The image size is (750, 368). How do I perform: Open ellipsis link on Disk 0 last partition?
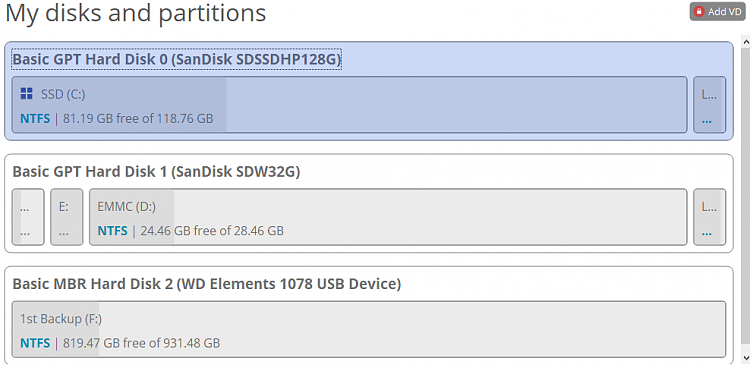point(706,120)
